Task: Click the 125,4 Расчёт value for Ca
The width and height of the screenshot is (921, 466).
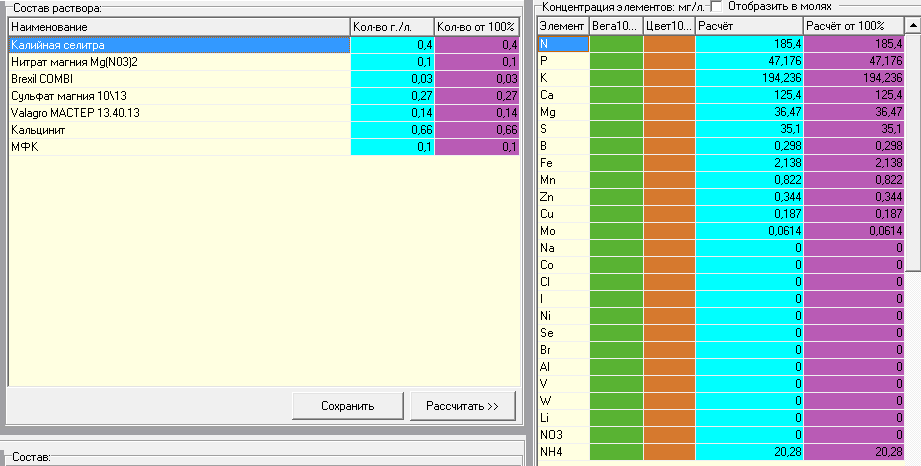Action: [749, 95]
